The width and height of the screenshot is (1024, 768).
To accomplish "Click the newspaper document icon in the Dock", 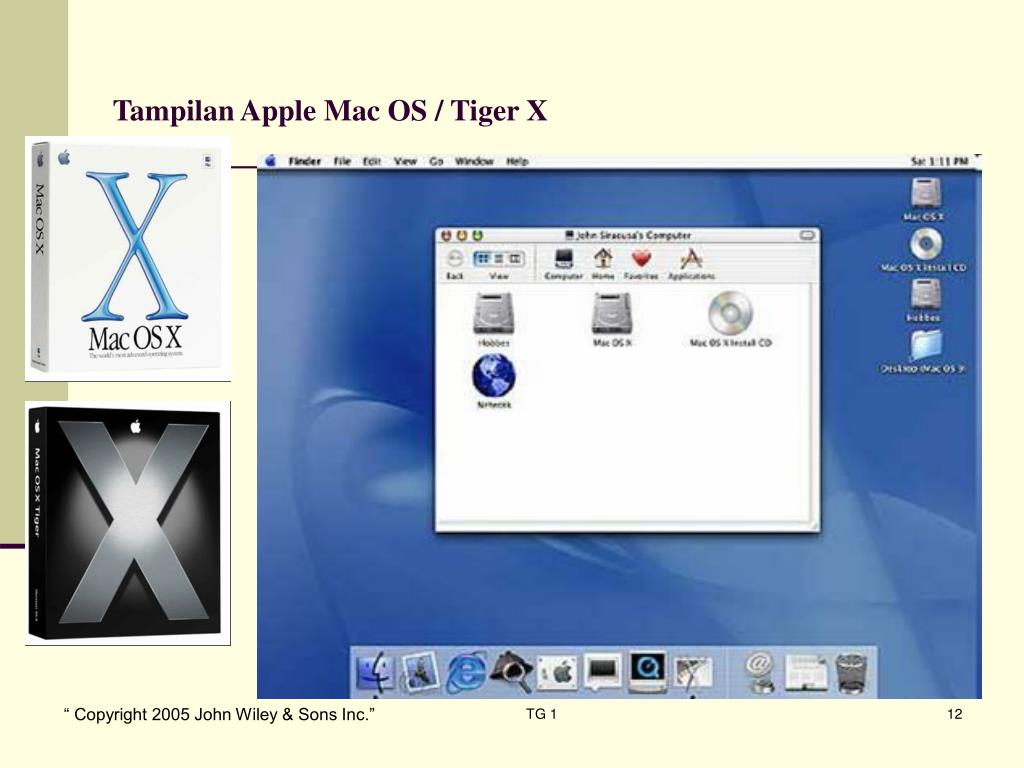I will coord(806,673).
